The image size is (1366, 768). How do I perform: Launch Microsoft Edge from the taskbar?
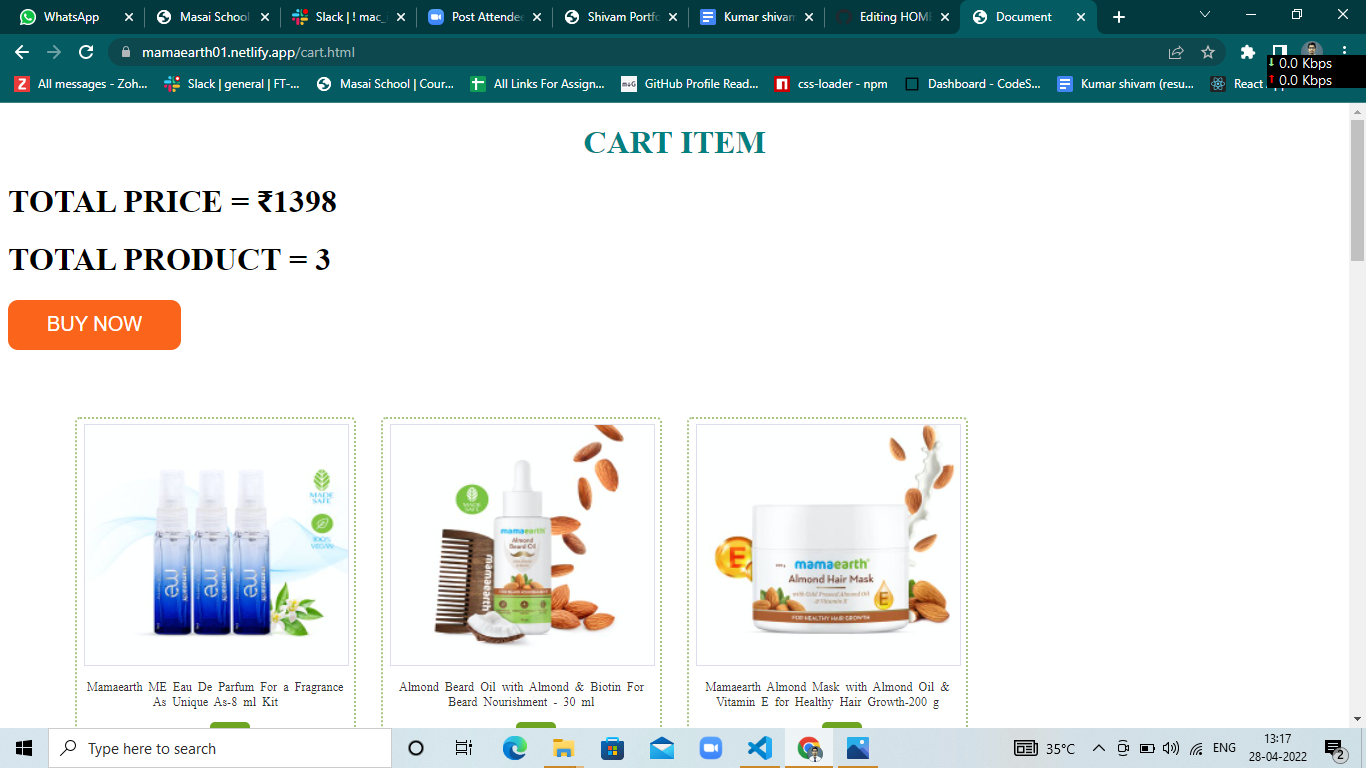pos(514,748)
